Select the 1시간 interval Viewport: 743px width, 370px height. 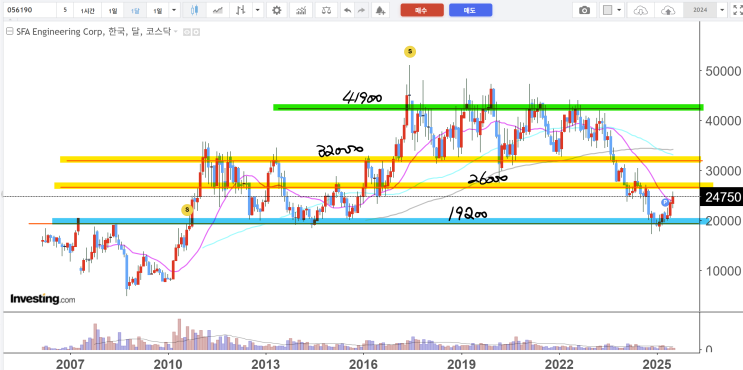88,10
